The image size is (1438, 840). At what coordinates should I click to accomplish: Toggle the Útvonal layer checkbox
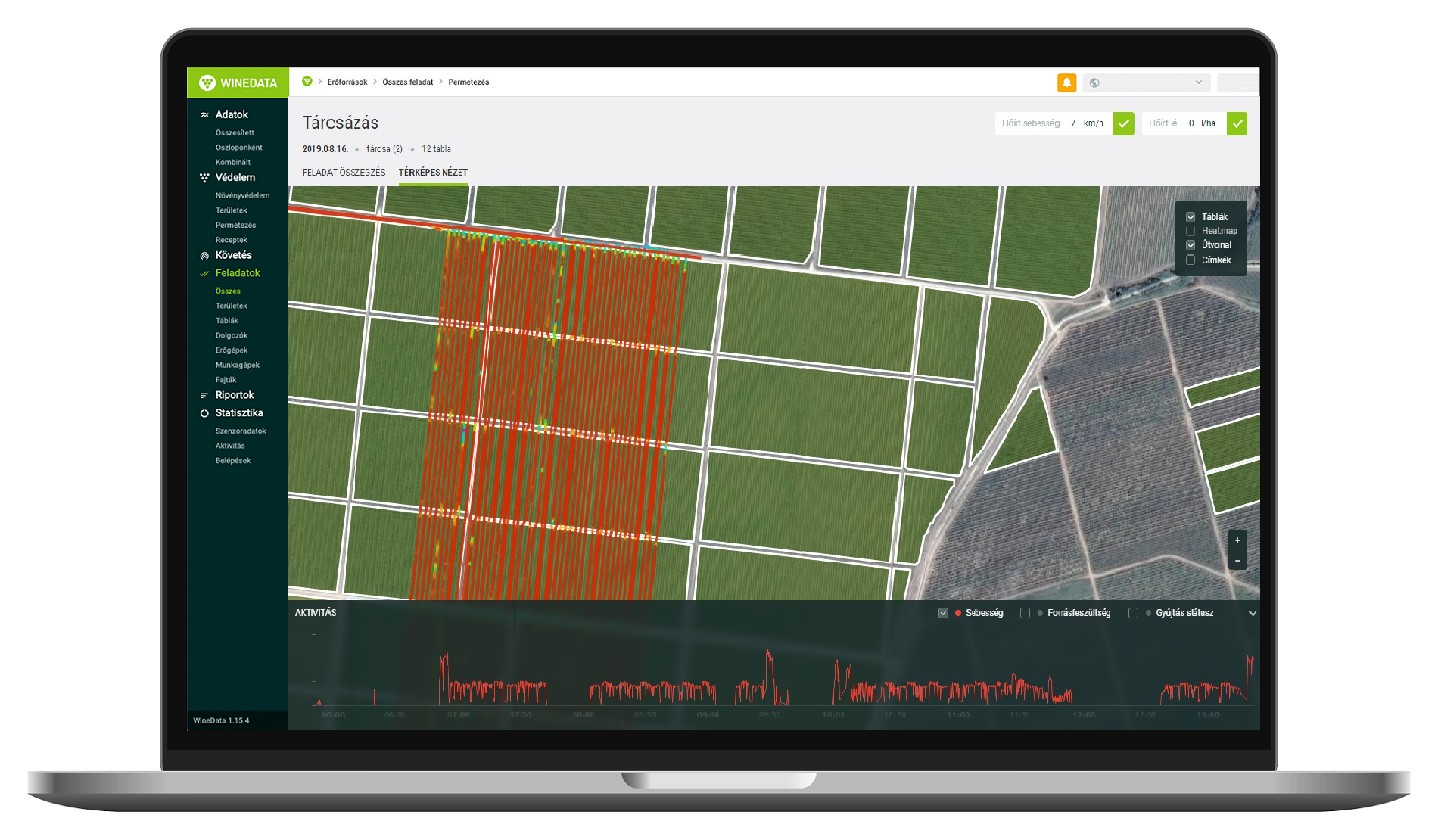point(1191,245)
